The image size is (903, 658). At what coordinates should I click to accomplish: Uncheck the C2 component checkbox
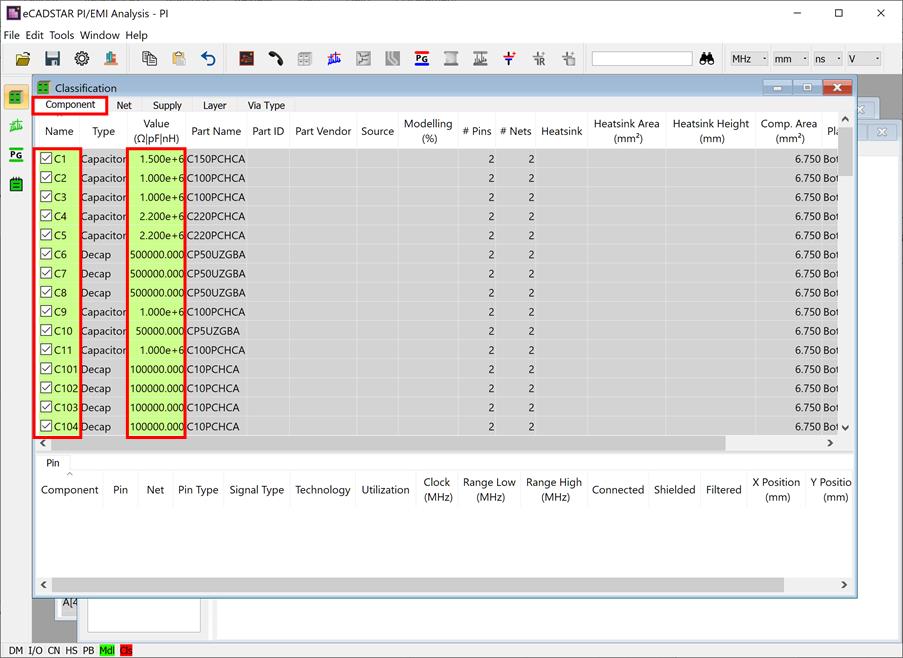point(46,177)
